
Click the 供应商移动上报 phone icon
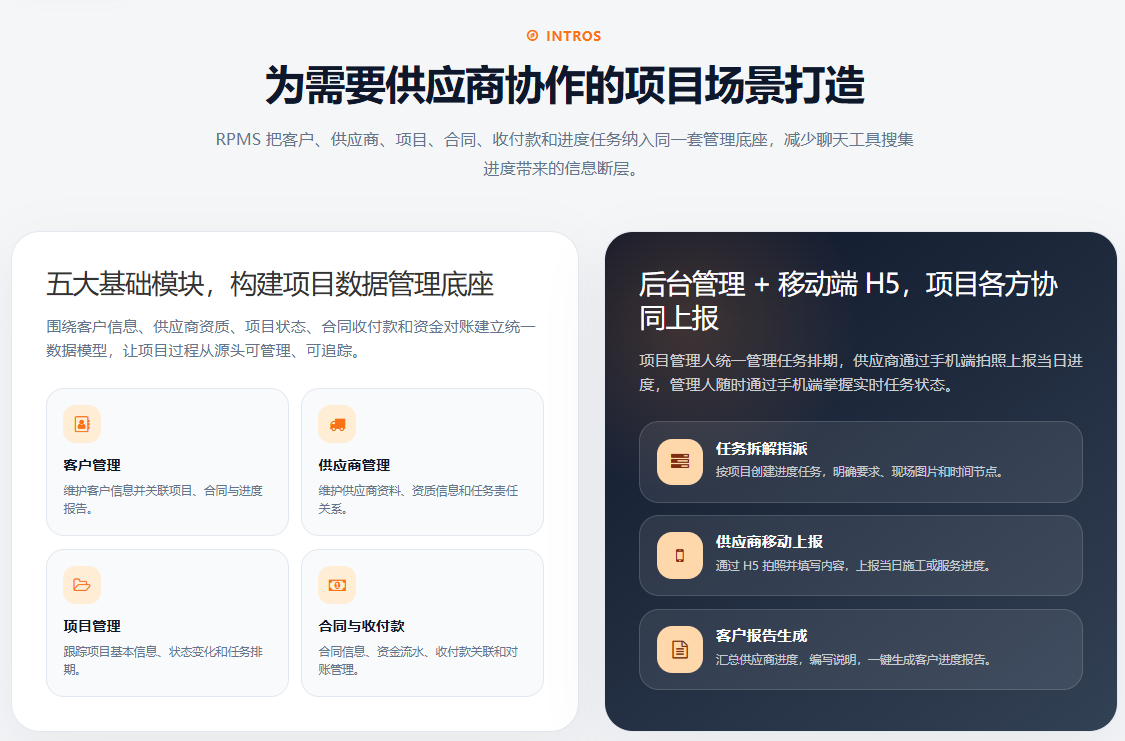679,555
